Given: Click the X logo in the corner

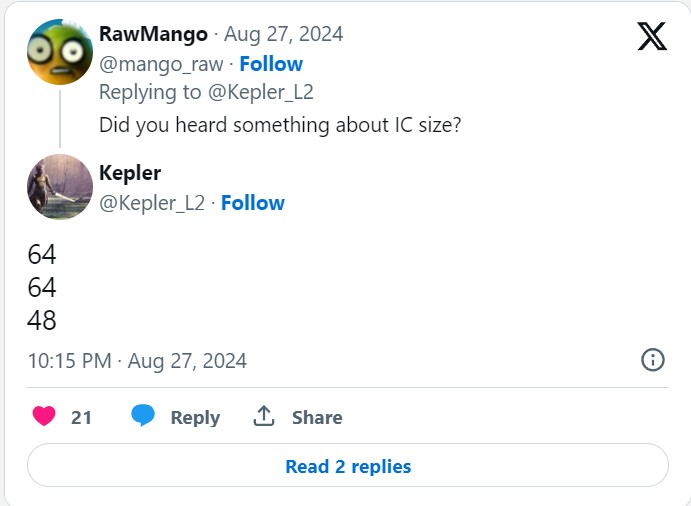Looking at the screenshot, I should click(652, 36).
